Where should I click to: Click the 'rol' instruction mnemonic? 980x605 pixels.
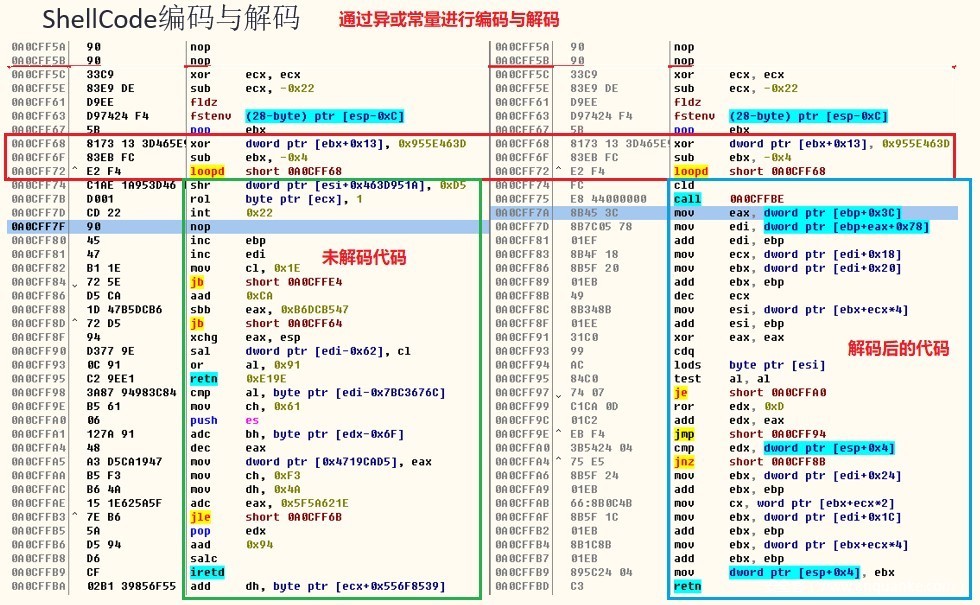click(x=200, y=199)
